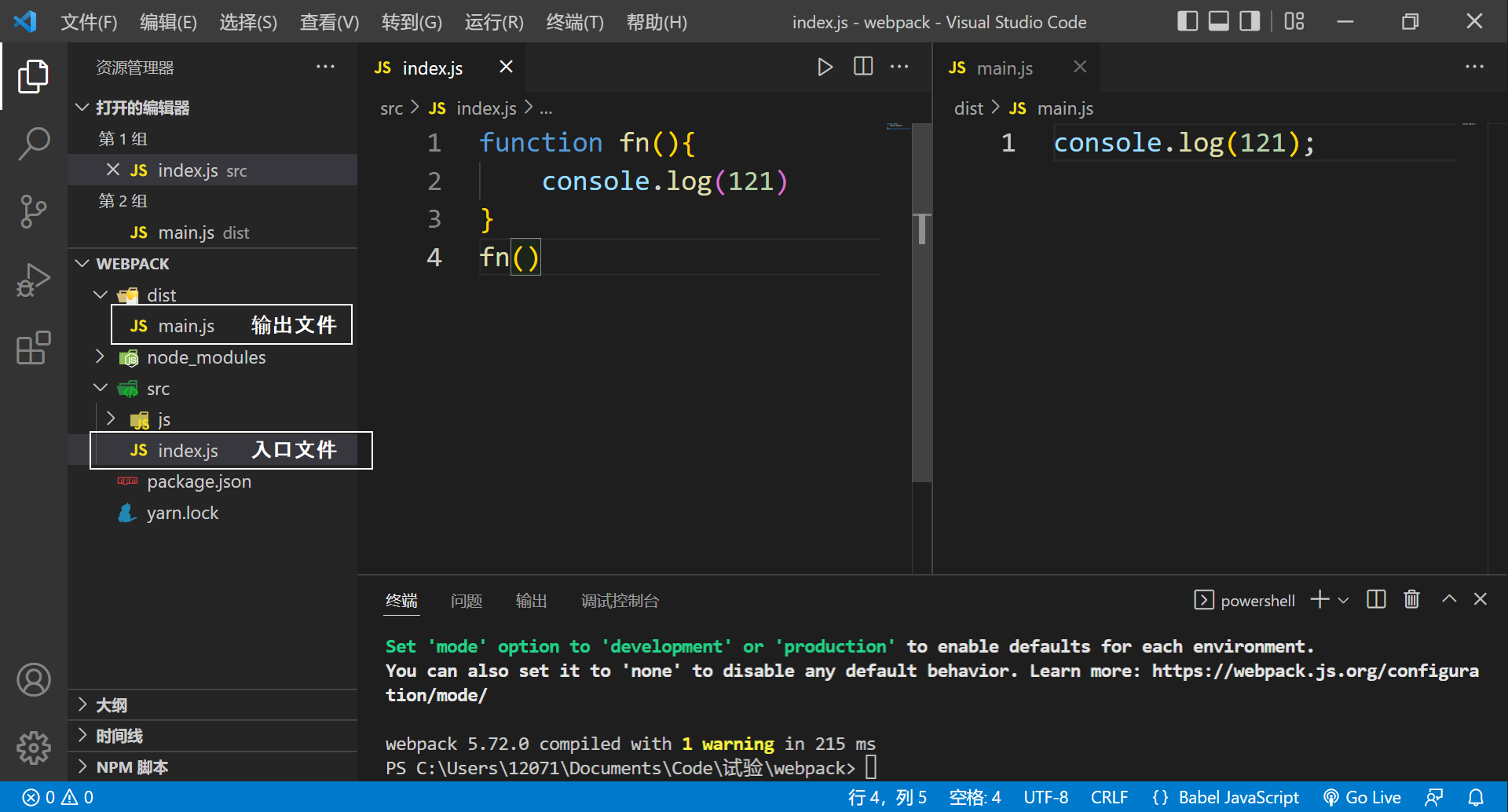Open the Explorer view in activity bar

[33, 76]
